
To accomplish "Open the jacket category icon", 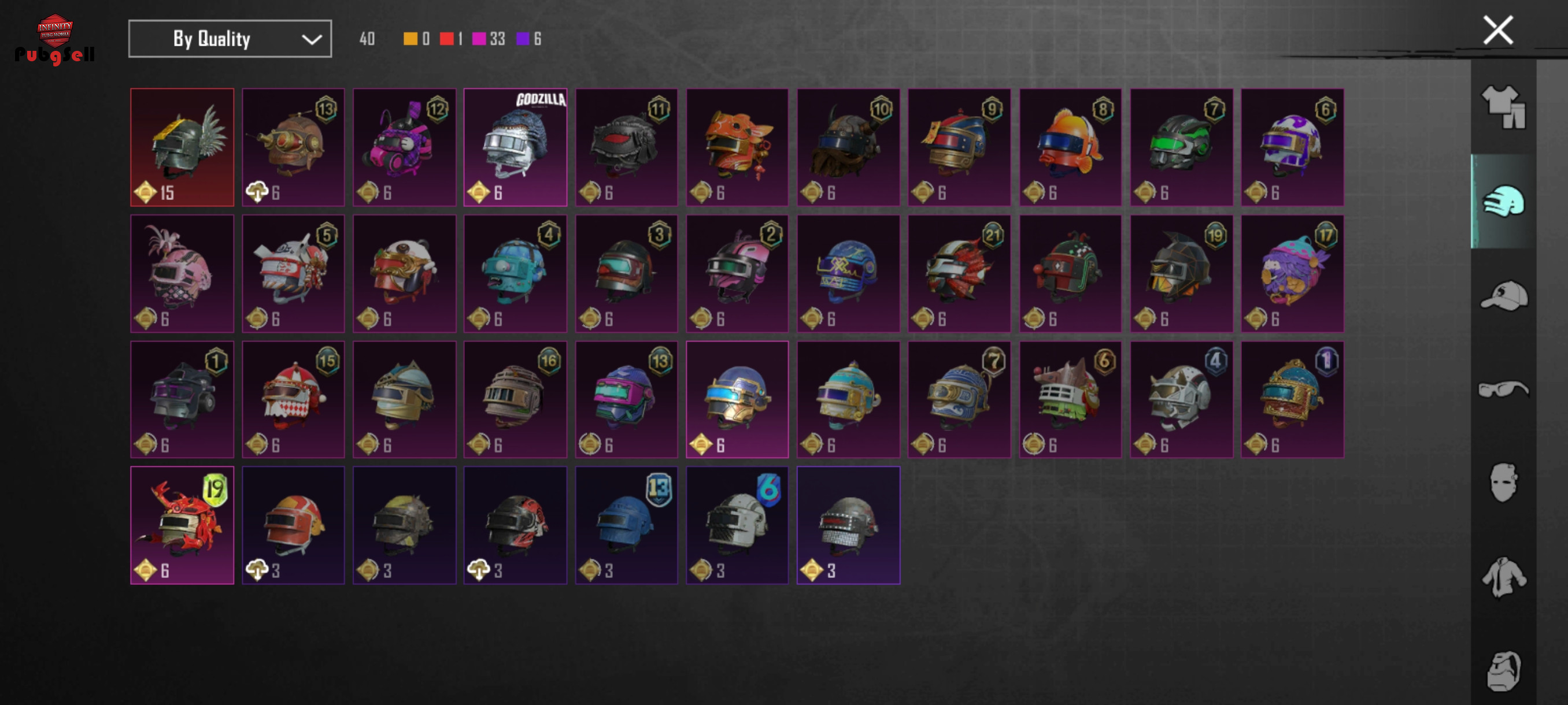I will click(1503, 577).
